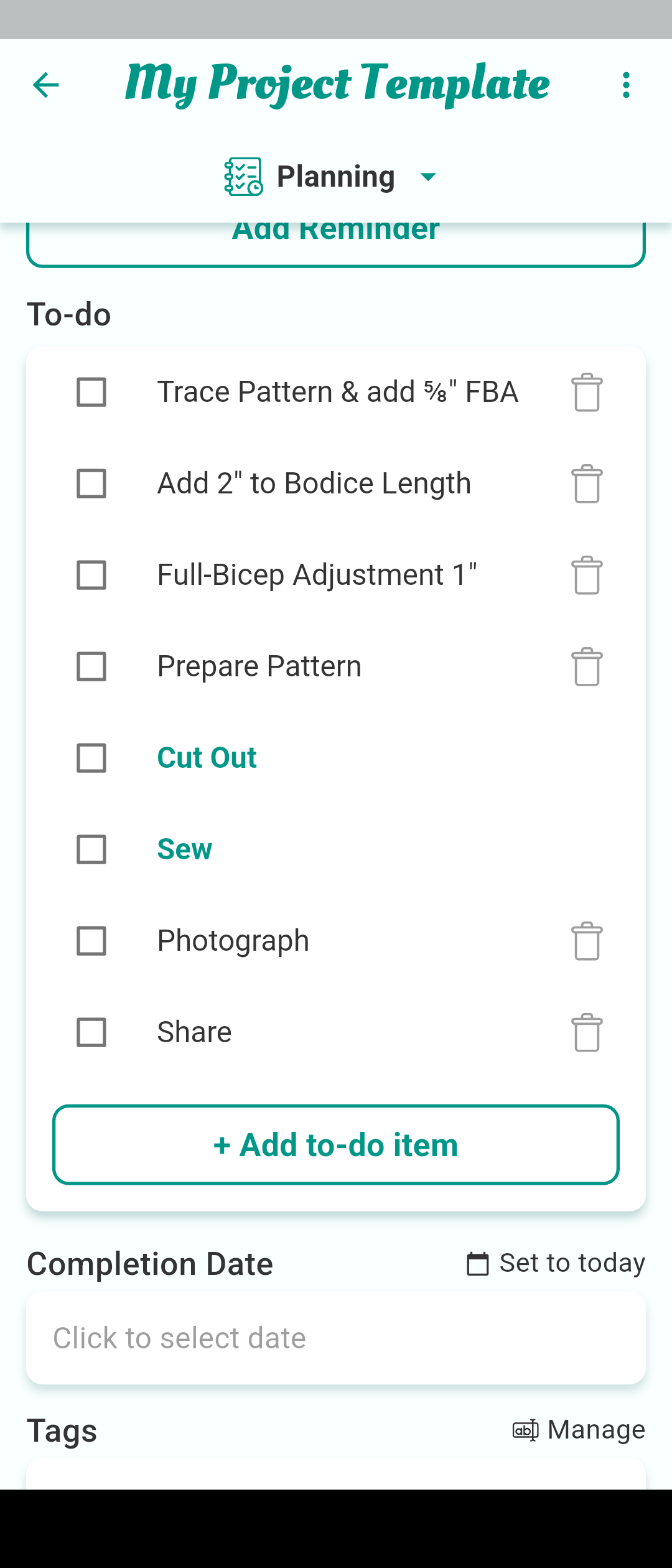Image resolution: width=672 pixels, height=1568 pixels.
Task: Click the Planning checklist stage icon
Action: tap(243, 177)
